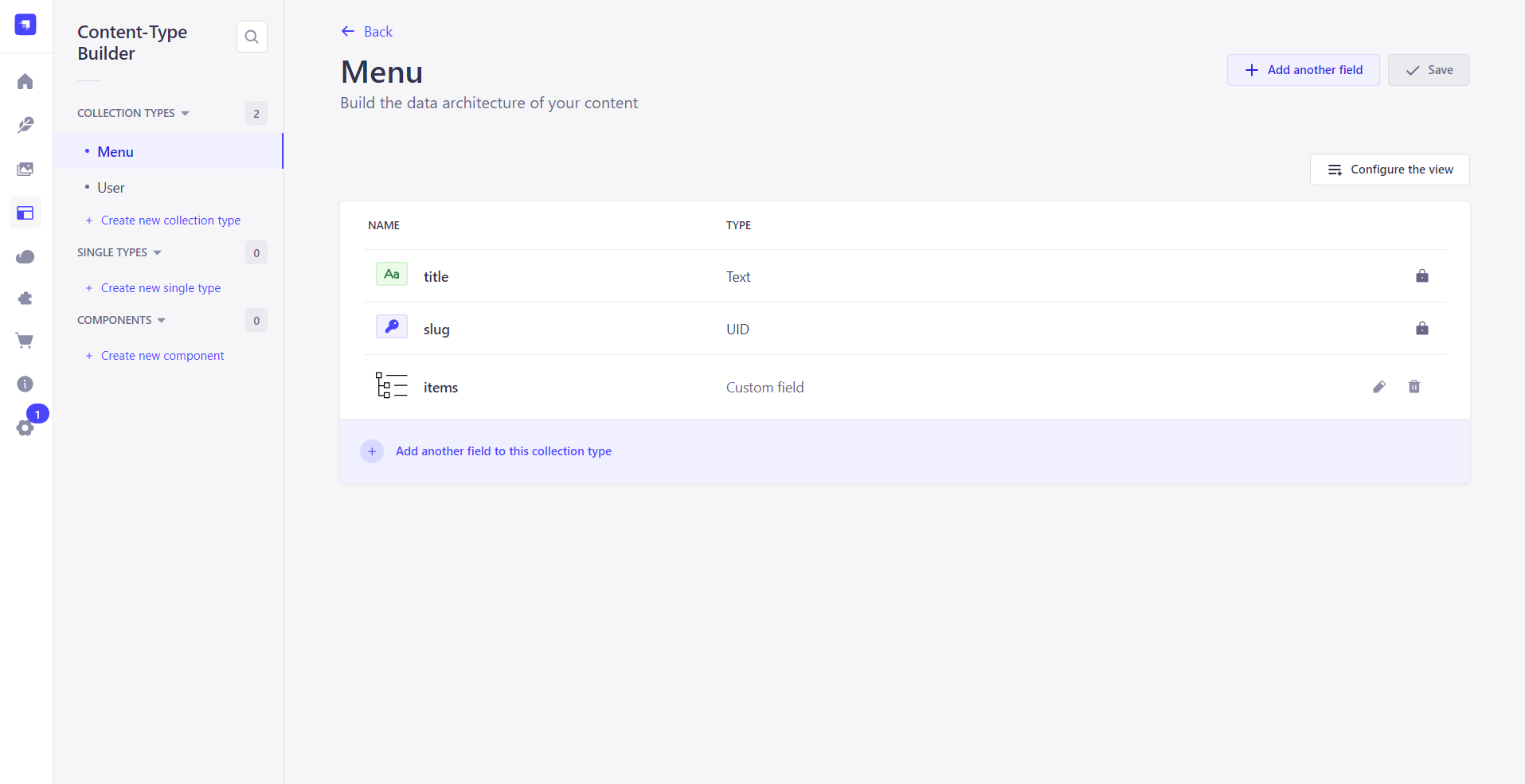Delete the items custom field
Viewport: 1525px width, 784px height.
[1414, 387]
